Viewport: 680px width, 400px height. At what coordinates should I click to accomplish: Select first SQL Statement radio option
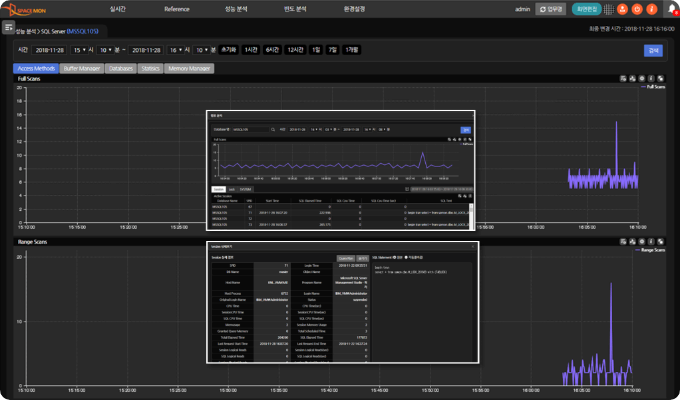coord(394,258)
